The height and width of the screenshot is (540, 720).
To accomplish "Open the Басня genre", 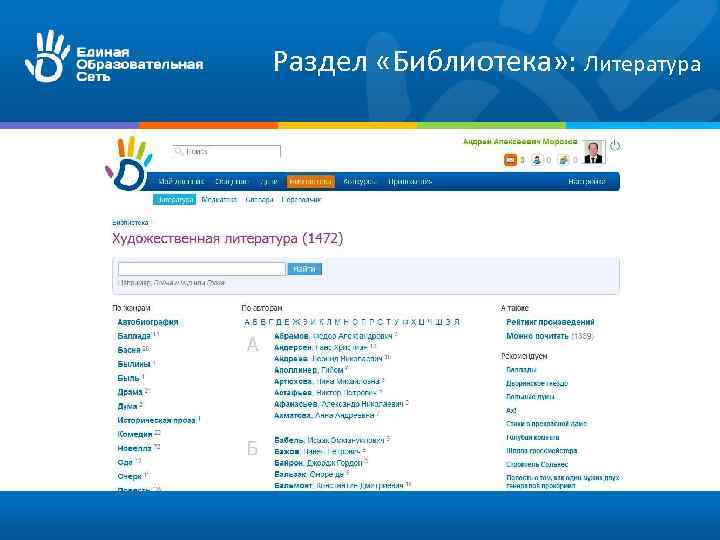I will (x=129, y=350).
